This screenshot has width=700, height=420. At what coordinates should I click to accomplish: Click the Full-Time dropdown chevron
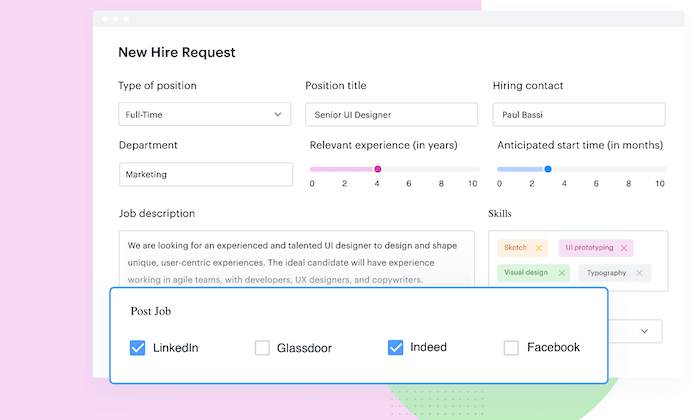point(278,114)
